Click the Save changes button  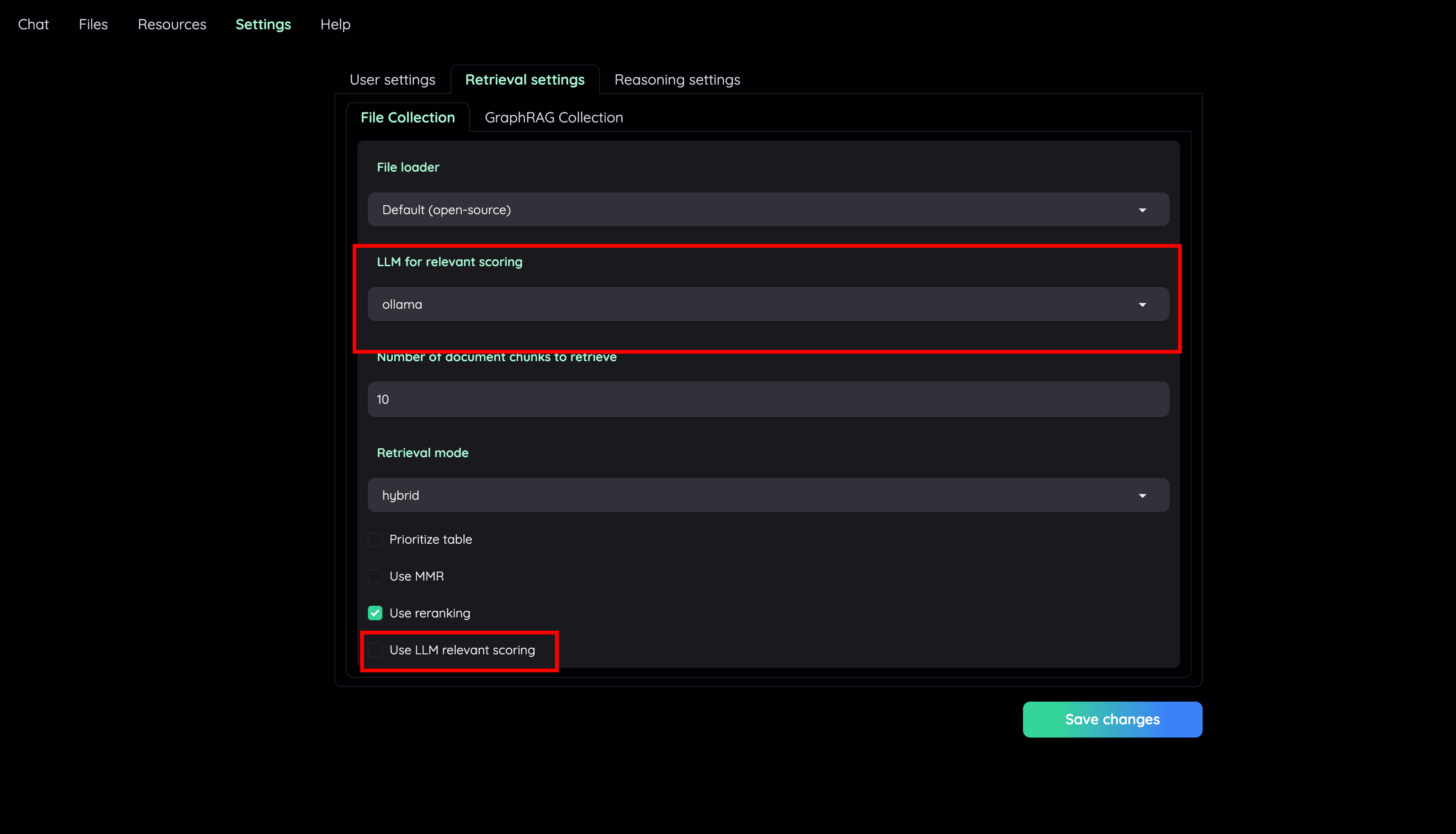pyautogui.click(x=1112, y=719)
